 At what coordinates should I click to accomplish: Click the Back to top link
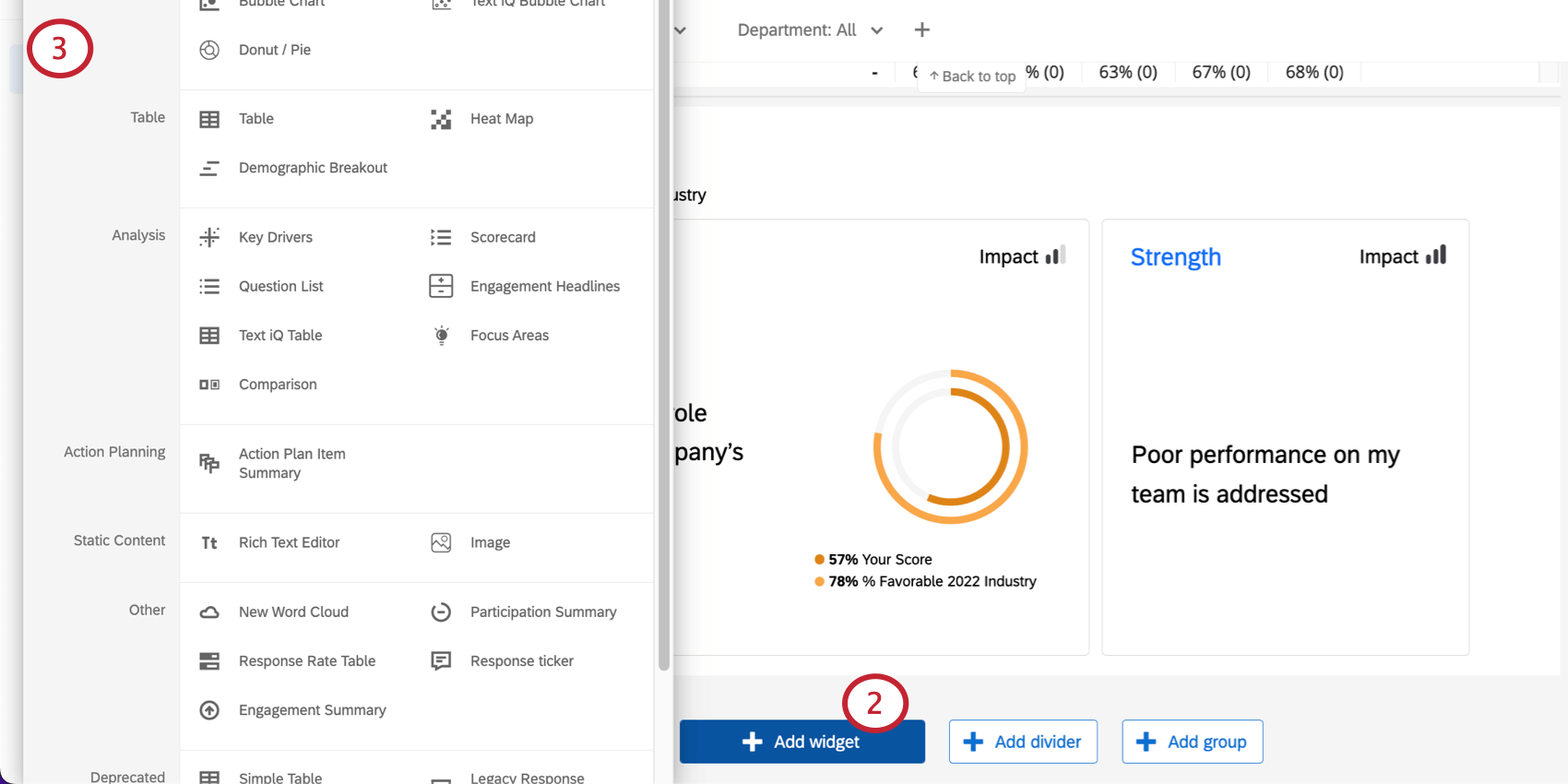[972, 77]
